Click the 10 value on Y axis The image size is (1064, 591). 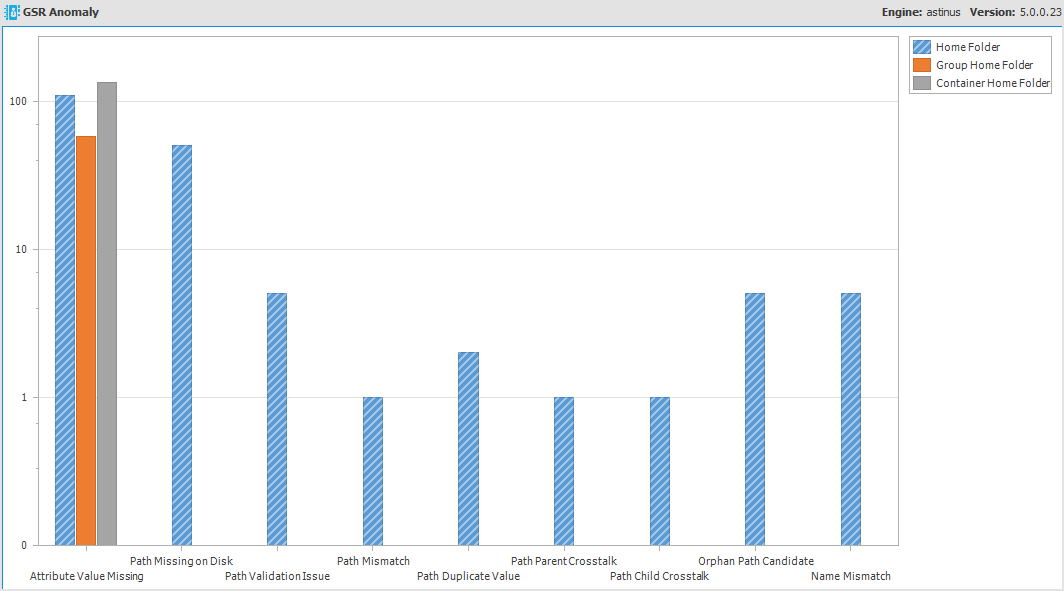[x=21, y=249]
